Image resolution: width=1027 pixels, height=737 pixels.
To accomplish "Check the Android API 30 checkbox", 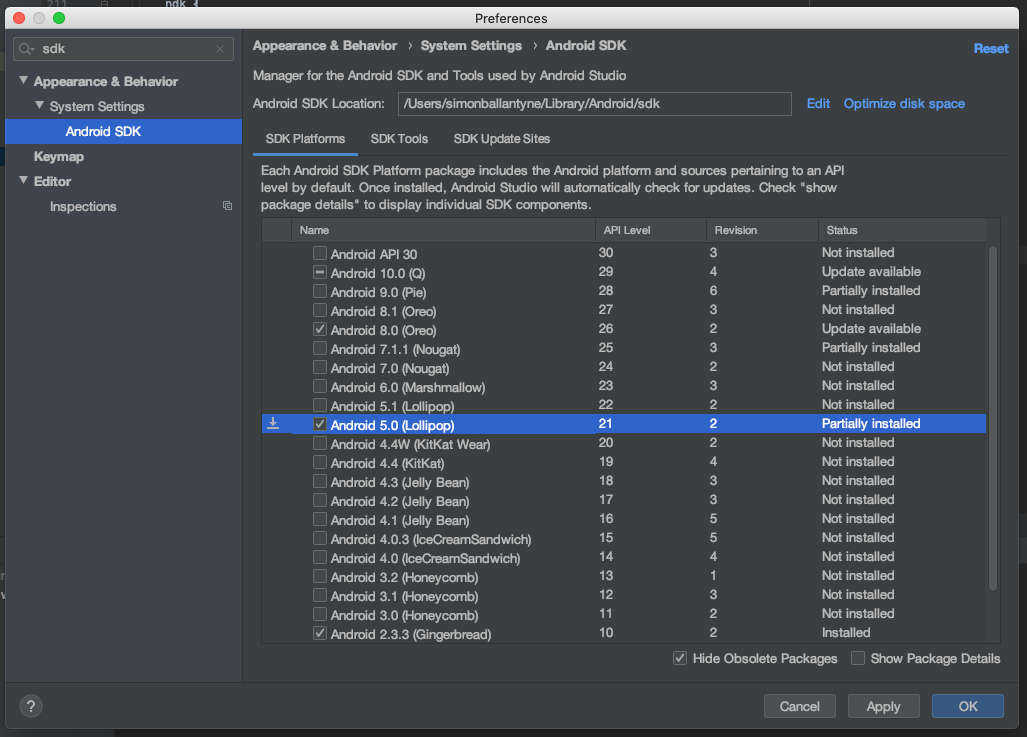I will click(320, 253).
